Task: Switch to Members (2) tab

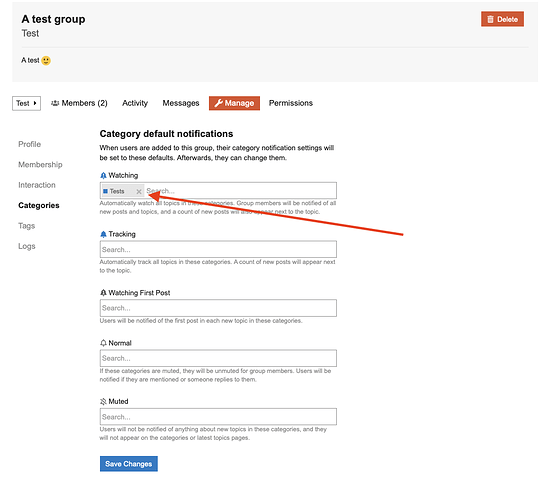Action: coord(79,103)
